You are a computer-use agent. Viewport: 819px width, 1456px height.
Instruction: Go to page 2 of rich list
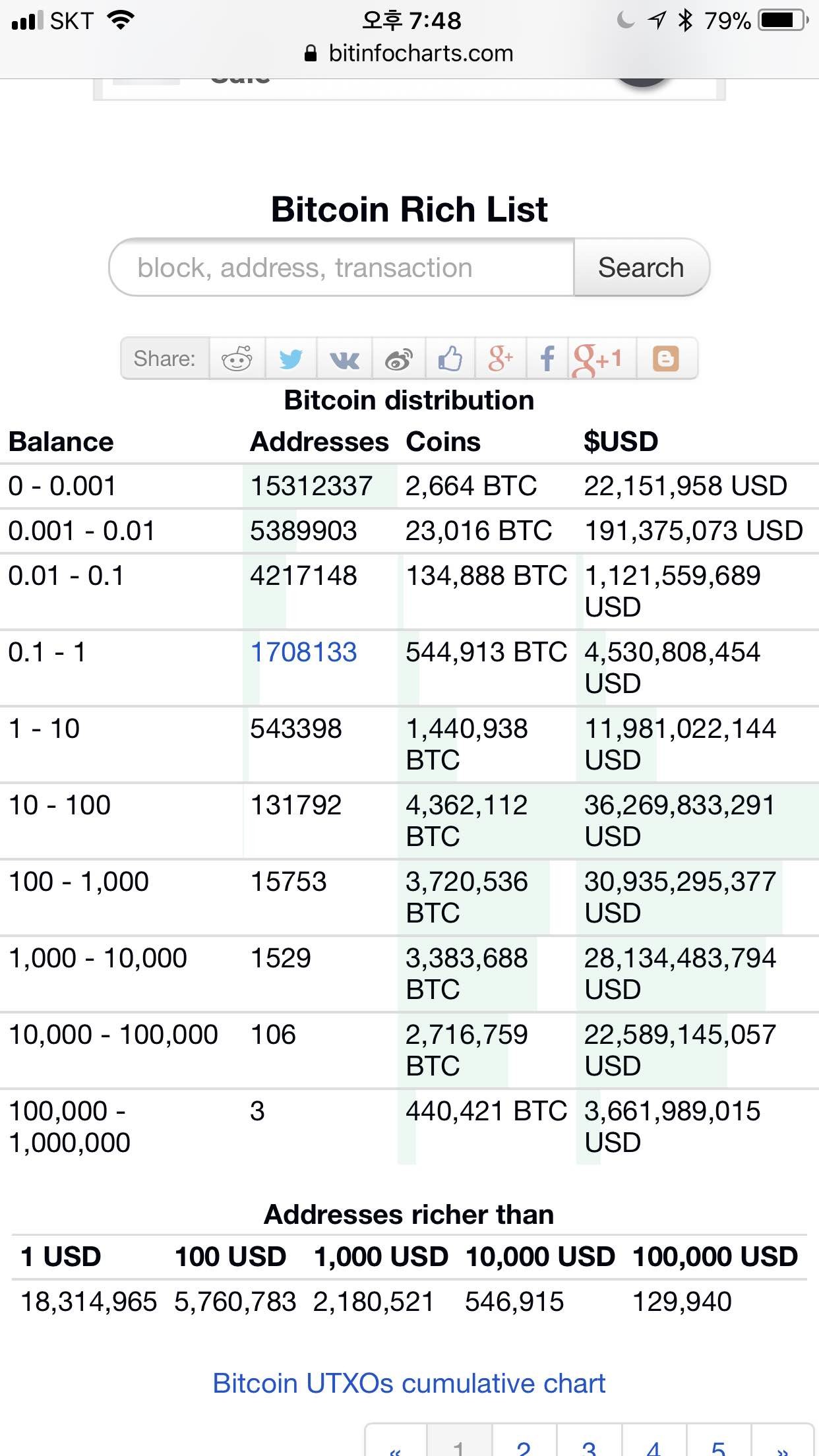tap(524, 1444)
